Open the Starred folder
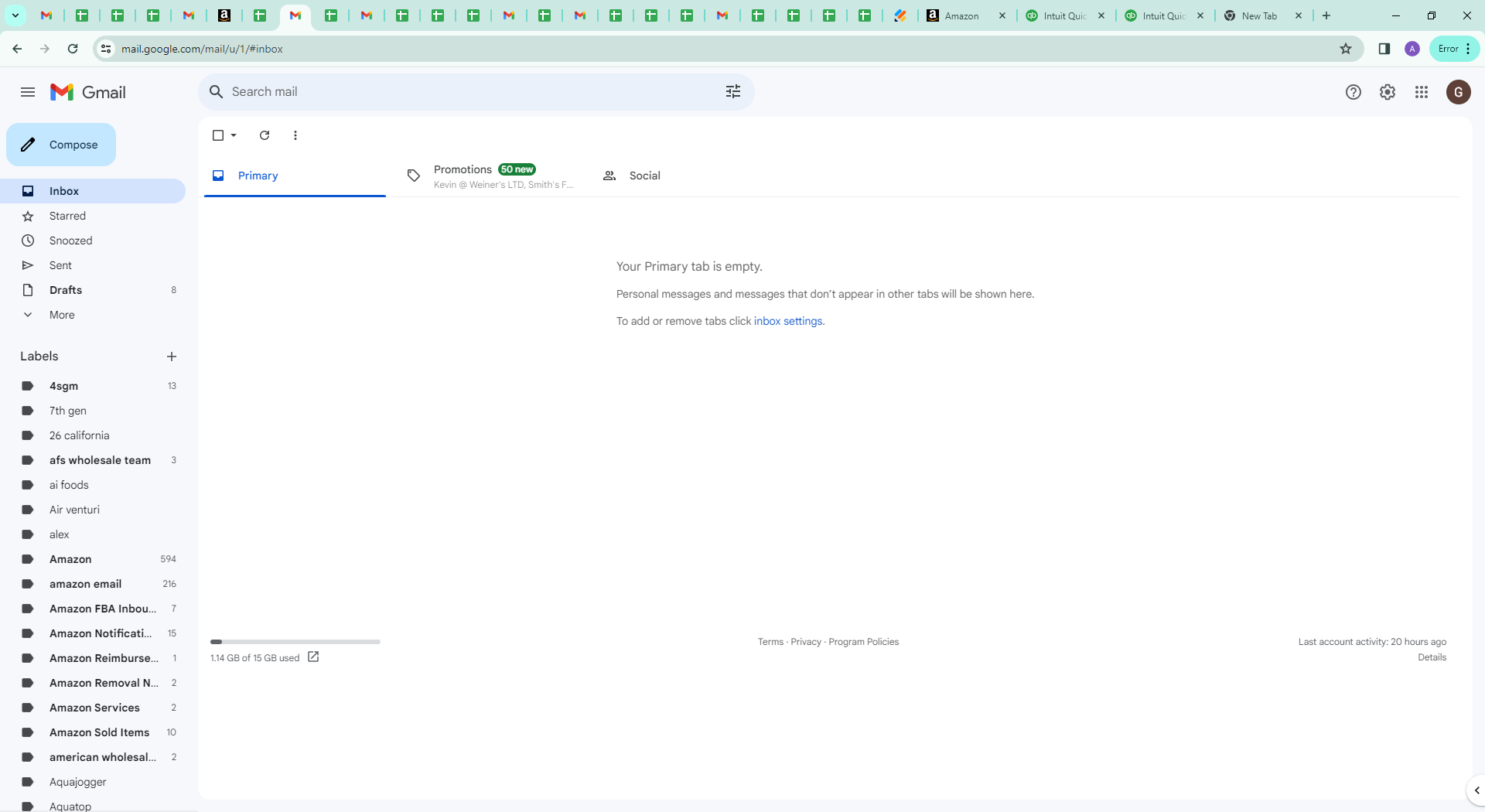The width and height of the screenshot is (1485, 812). [x=93, y=216]
